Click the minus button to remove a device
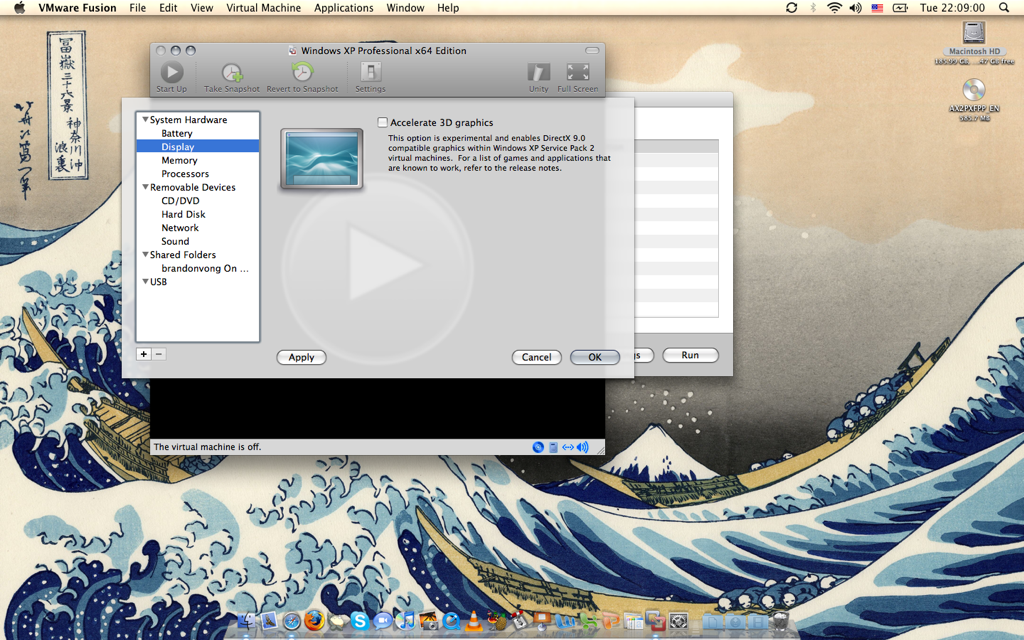 pyautogui.click(x=159, y=354)
